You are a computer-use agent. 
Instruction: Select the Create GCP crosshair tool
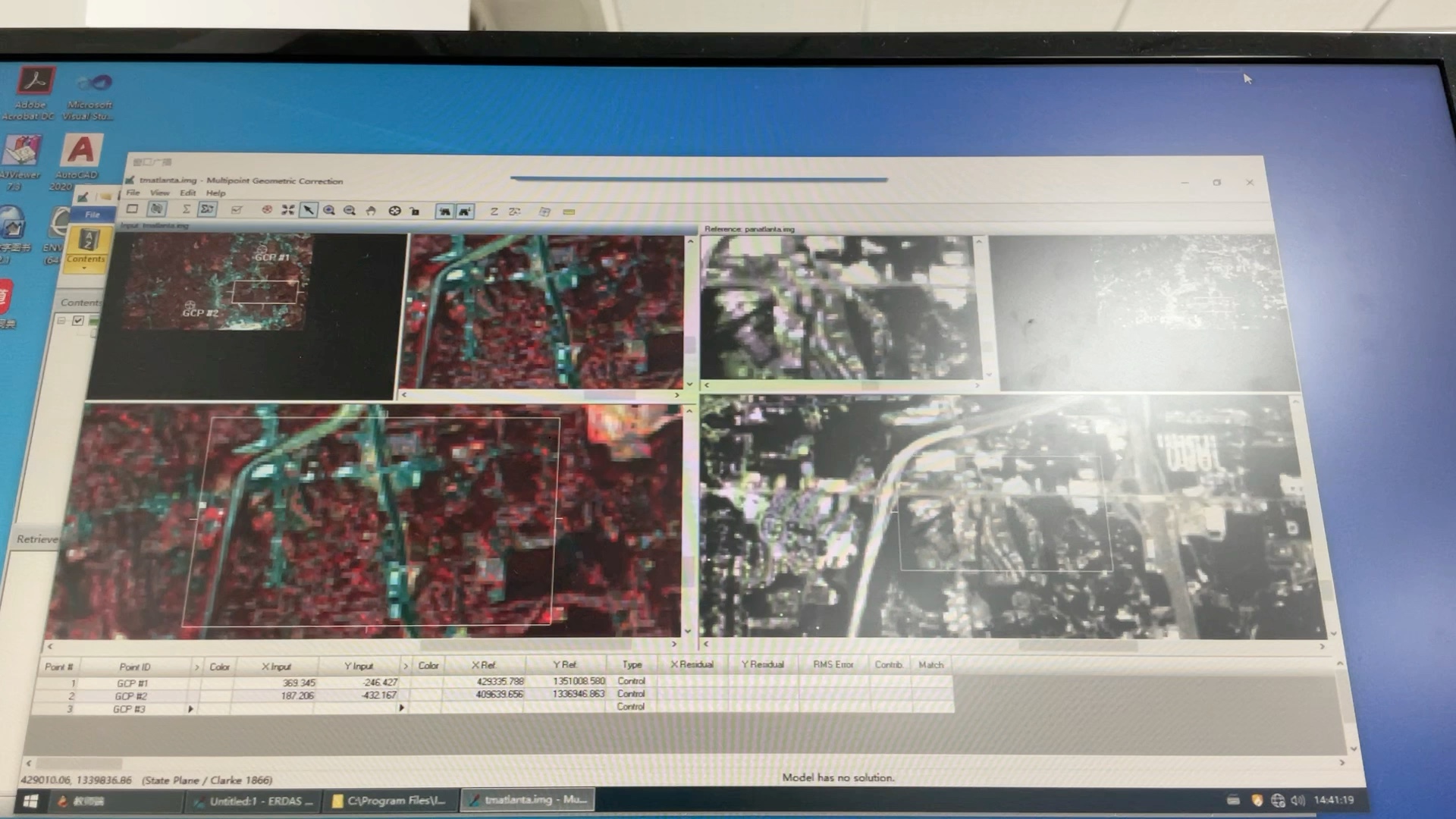(394, 211)
